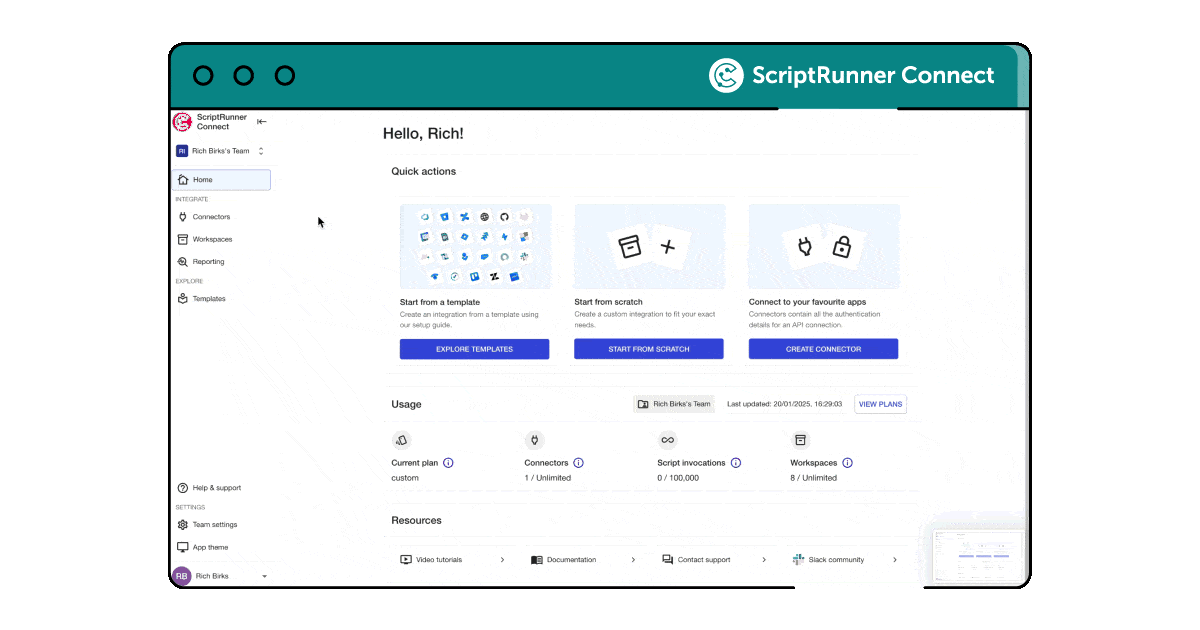Click the Rich Birks's Team usage chip

point(674,404)
